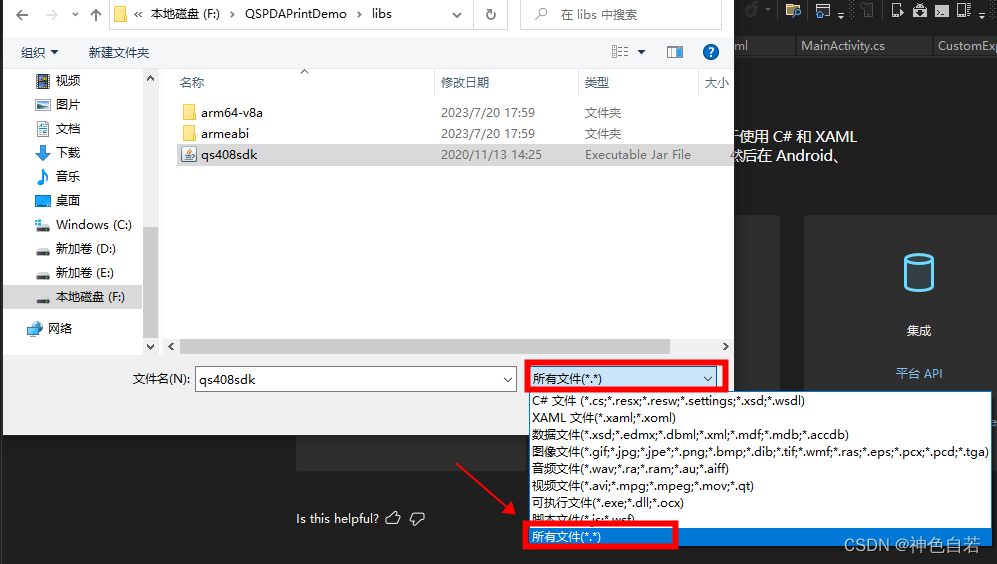Click horizontal scrollbar right arrow
997x564 pixels.
pos(725,347)
